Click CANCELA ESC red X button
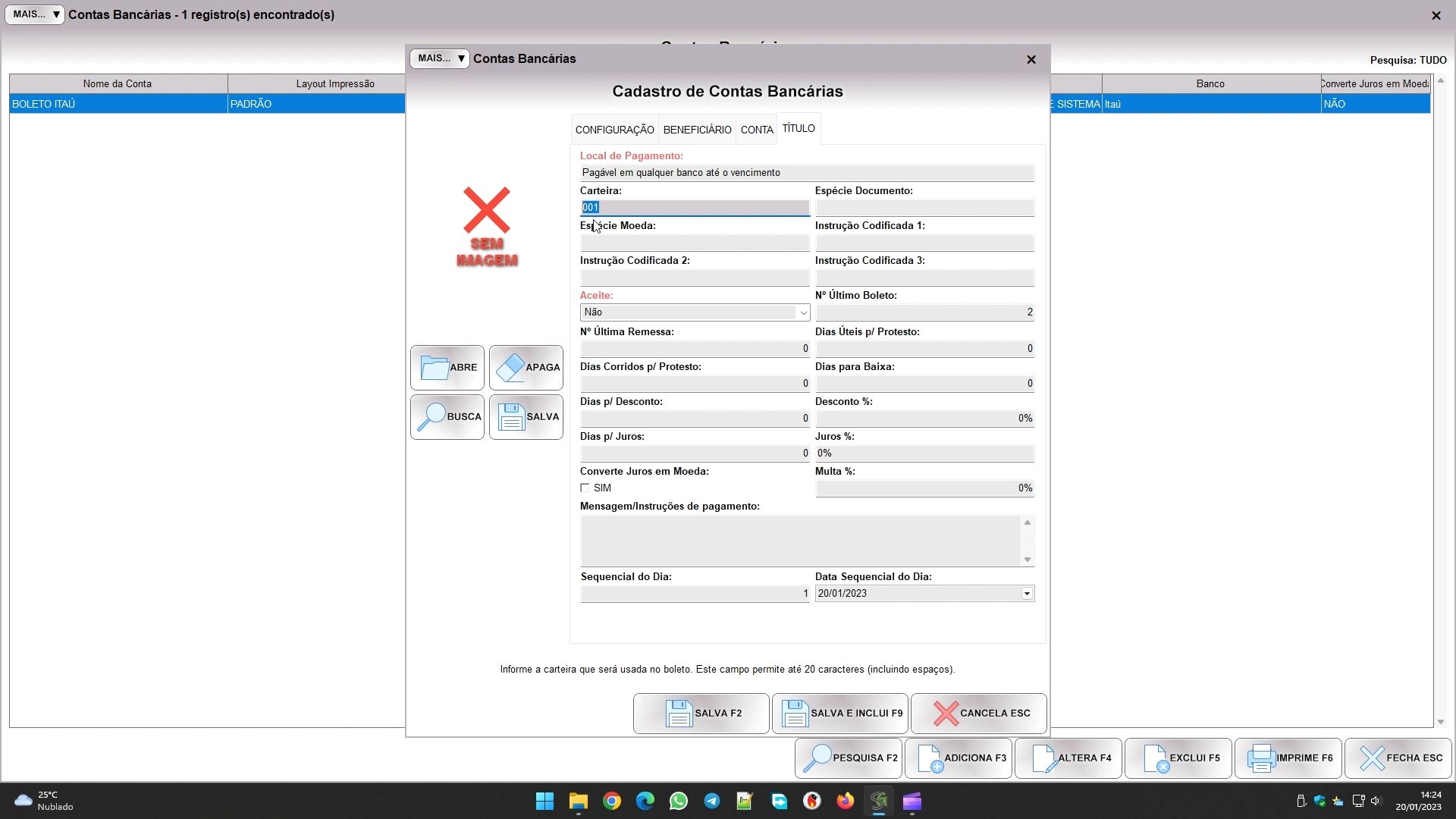Viewport: 1456px width, 819px height. click(x=978, y=714)
